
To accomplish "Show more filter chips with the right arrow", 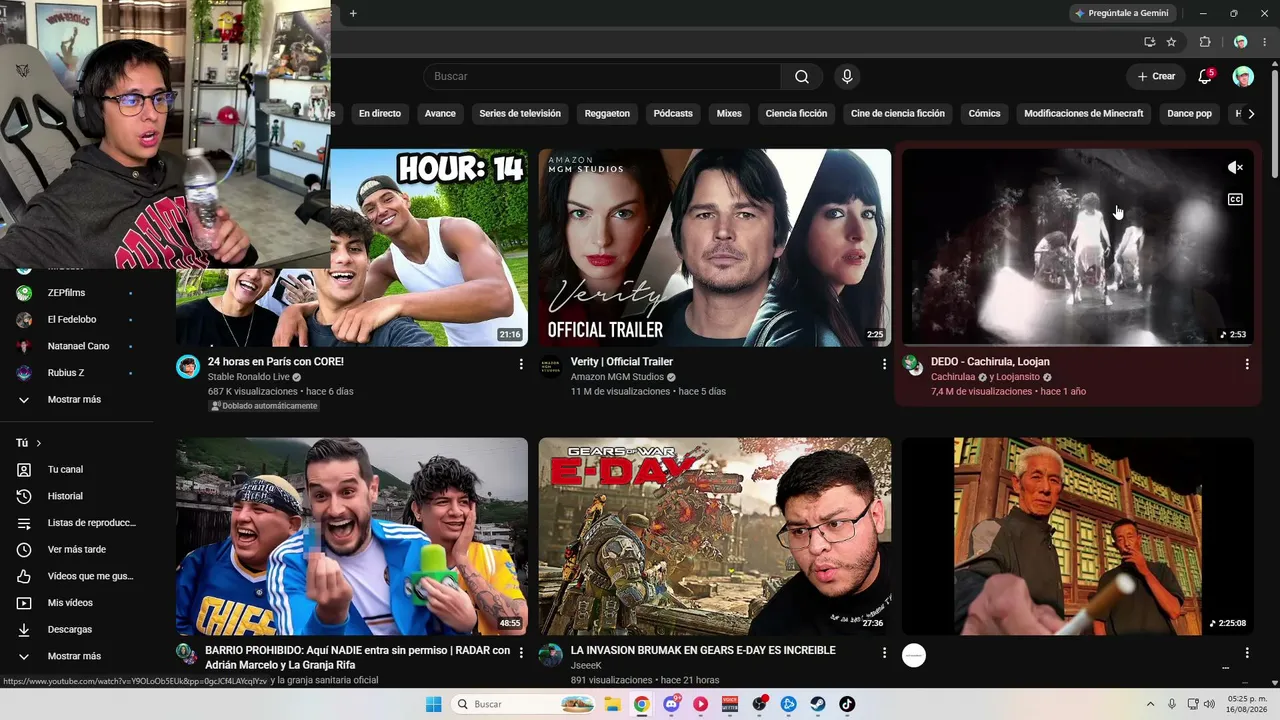I will (1251, 114).
